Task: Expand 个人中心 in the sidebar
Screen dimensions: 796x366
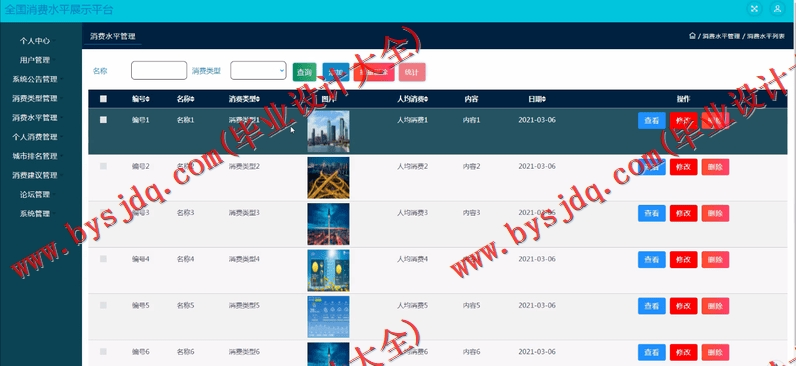Action: [x=35, y=41]
